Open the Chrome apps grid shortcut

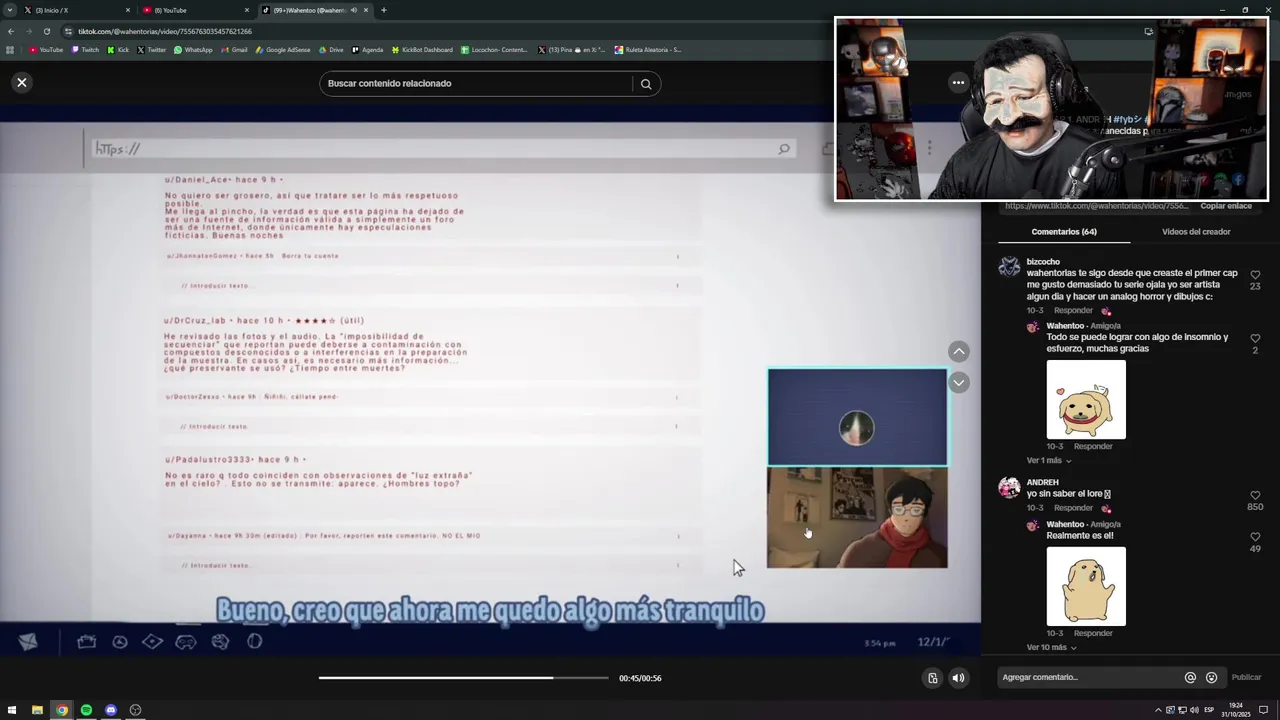(10, 50)
